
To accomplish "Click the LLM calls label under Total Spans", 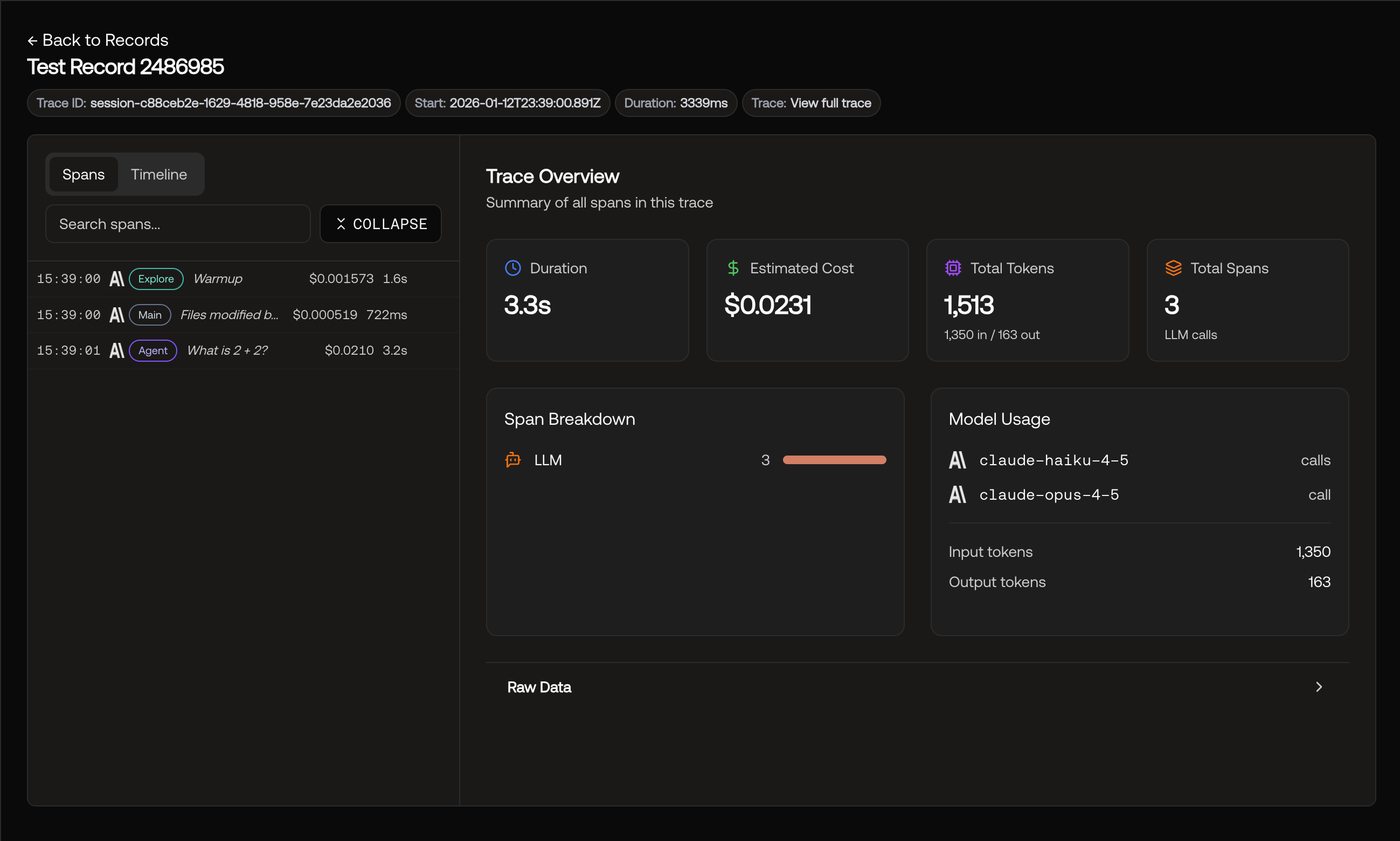I will pyautogui.click(x=1190, y=335).
